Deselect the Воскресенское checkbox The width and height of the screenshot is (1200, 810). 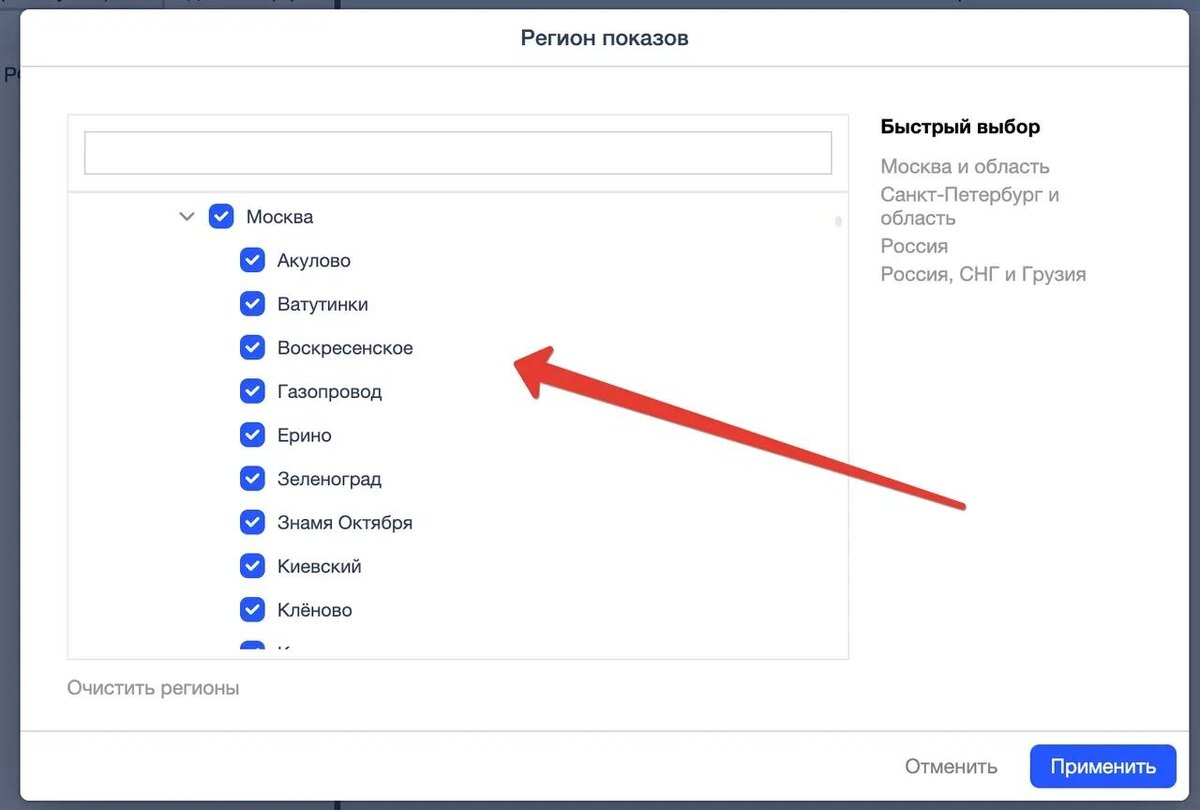tap(252, 348)
